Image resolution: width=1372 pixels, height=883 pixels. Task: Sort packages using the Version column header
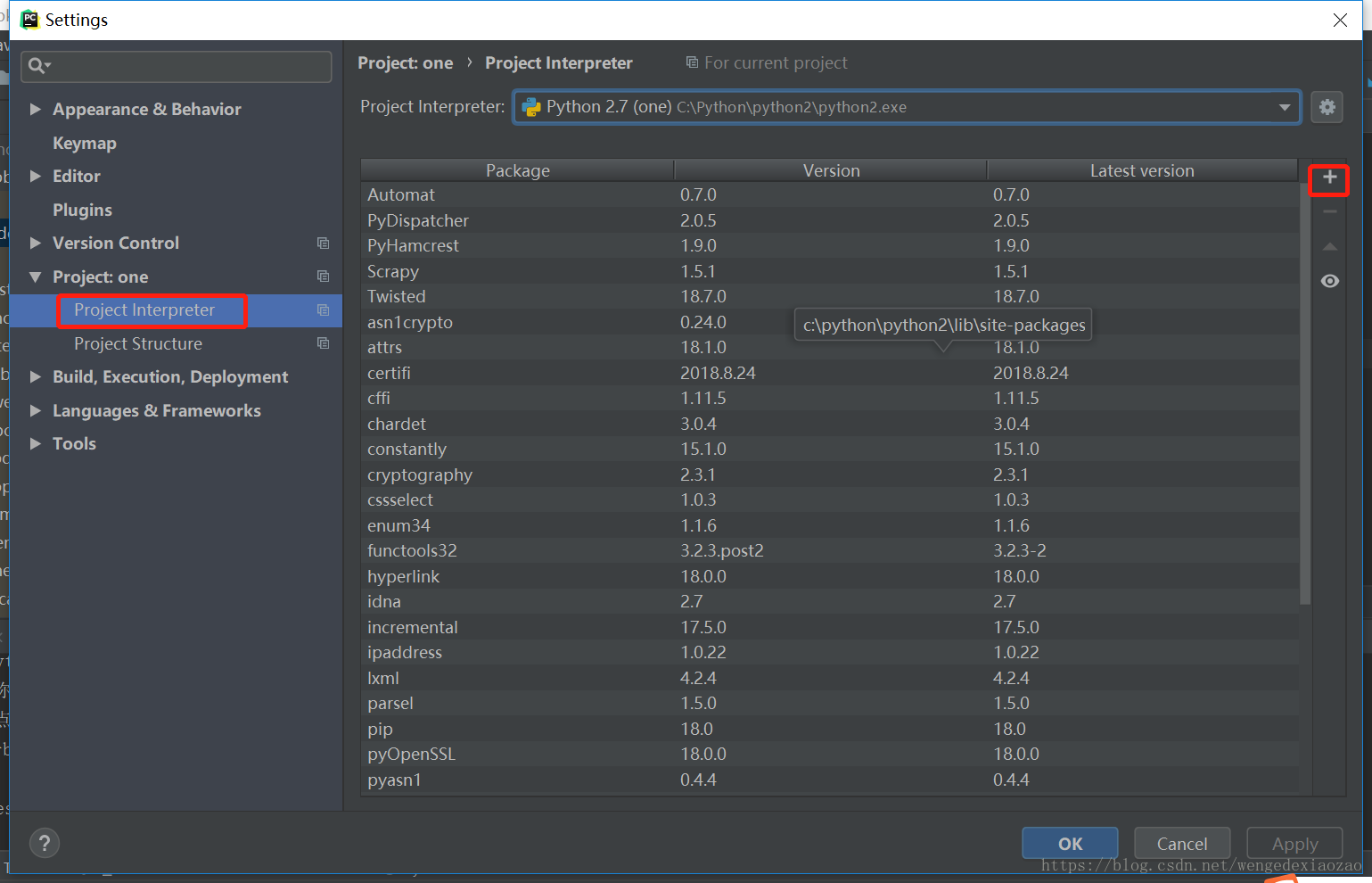pyautogui.click(x=830, y=169)
